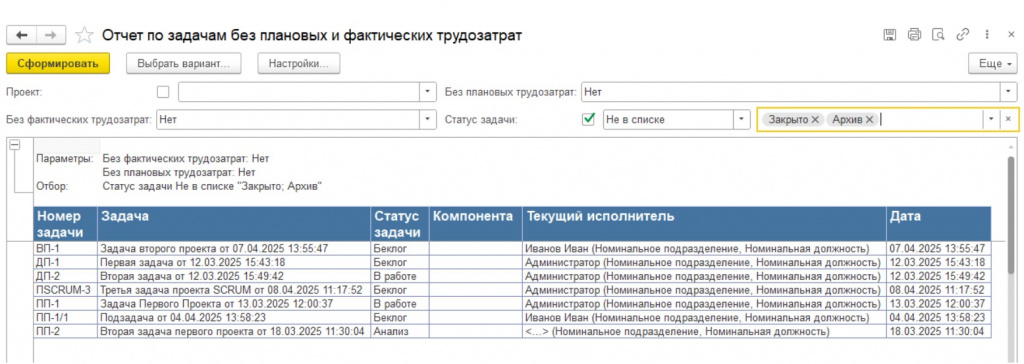Get link to report with chain icon
The width and height of the screenshot is (1024, 364).
[963, 35]
